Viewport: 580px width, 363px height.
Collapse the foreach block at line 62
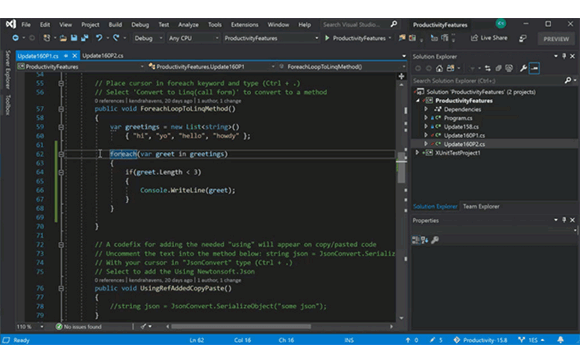pyautogui.click(x=61, y=154)
